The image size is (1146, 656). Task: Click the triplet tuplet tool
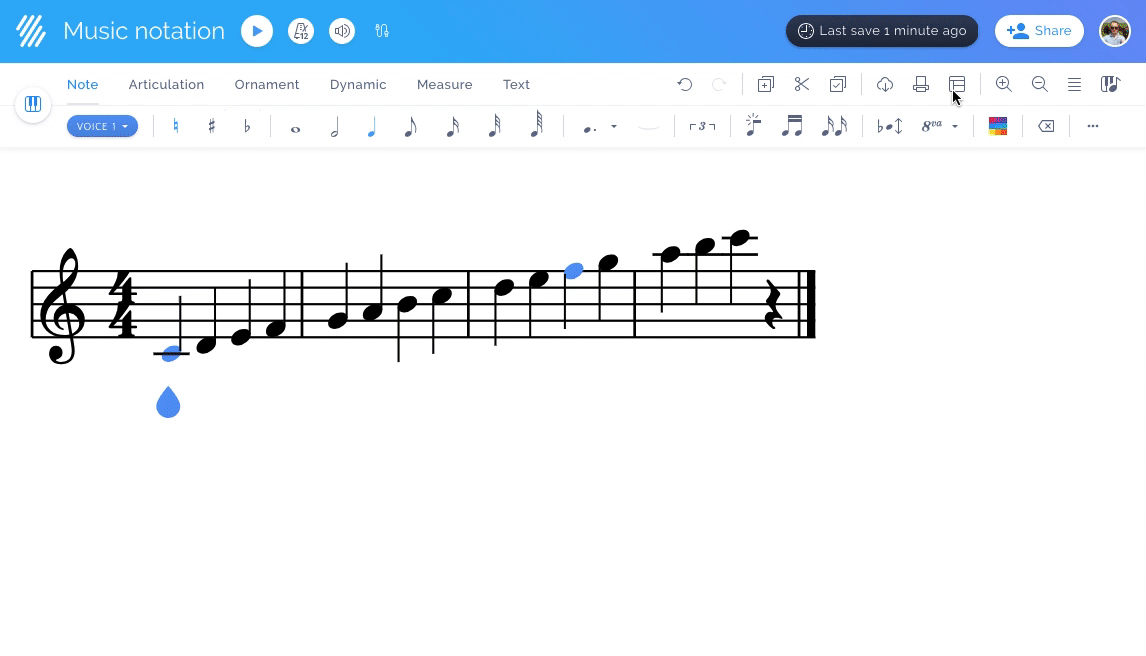[702, 126]
